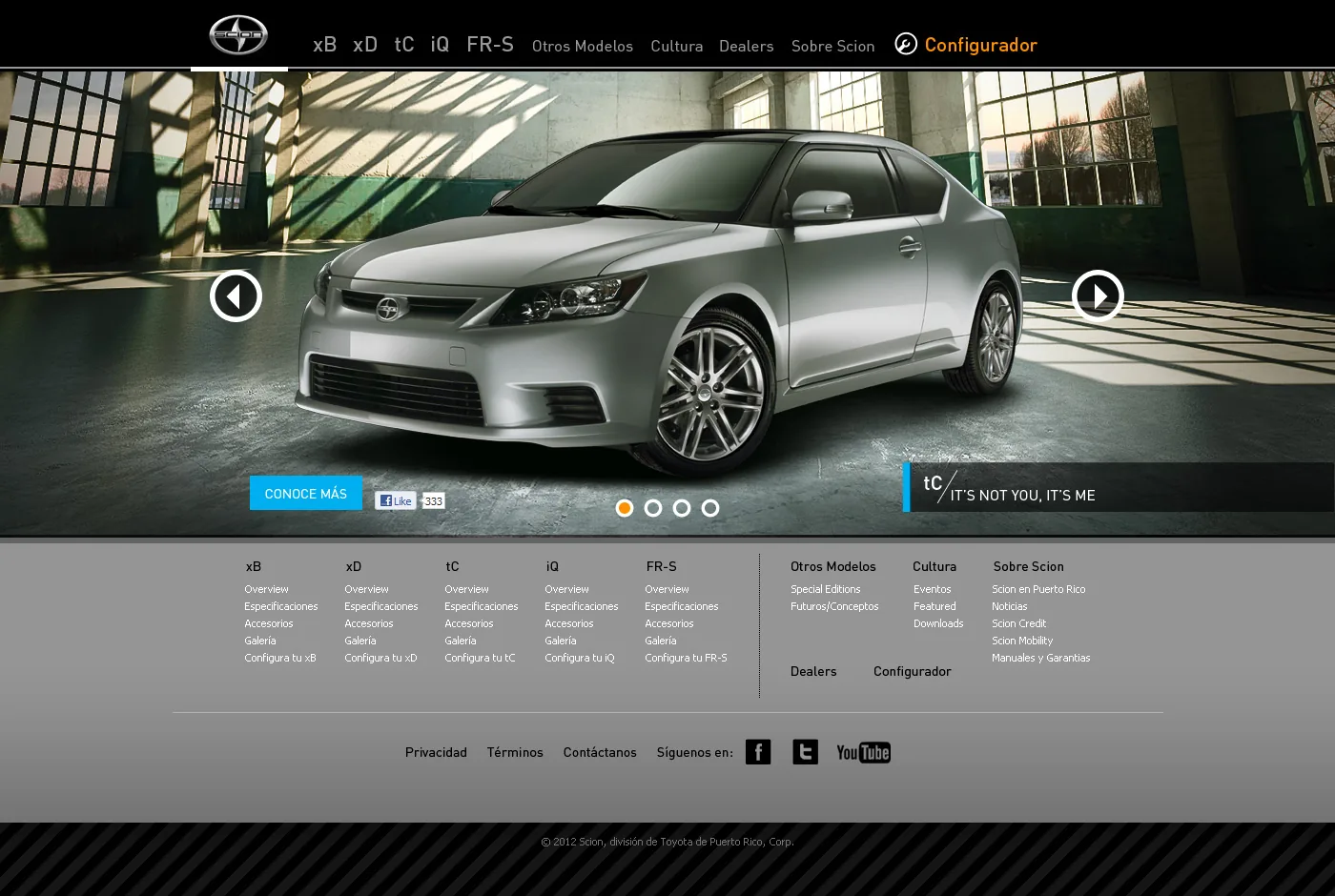Open Cultura heading in footer
This screenshot has height=896, width=1335.
(934, 566)
